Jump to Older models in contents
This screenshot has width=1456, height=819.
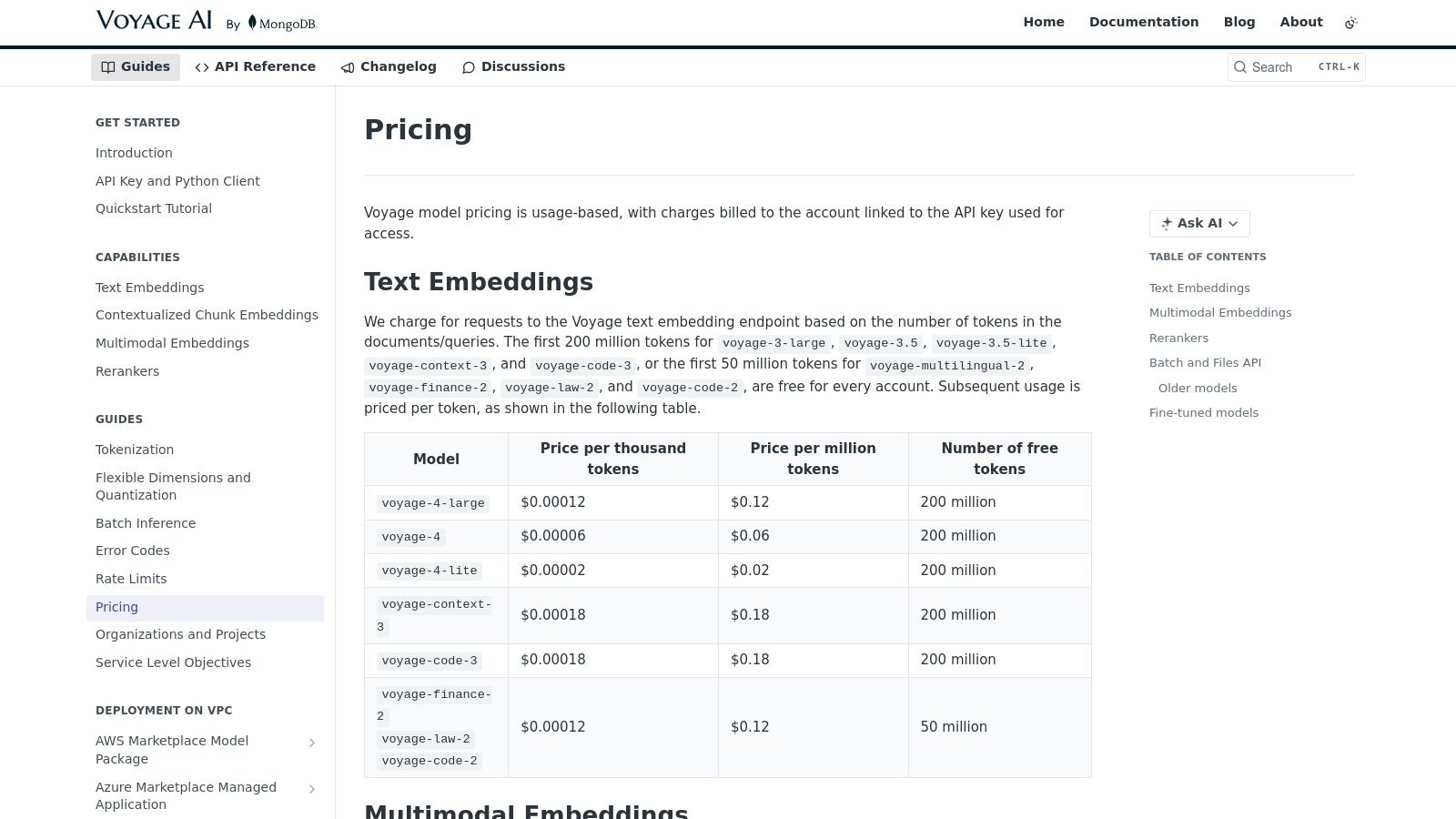pos(1198,388)
